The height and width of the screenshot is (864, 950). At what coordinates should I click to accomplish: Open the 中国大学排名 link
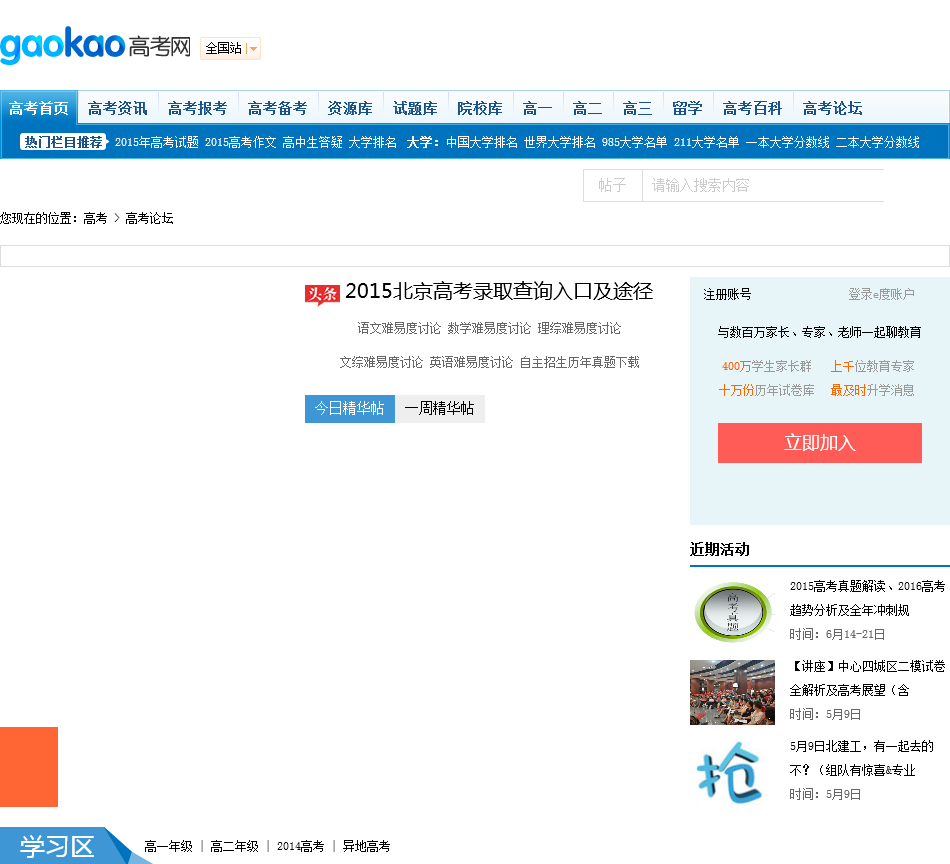click(x=482, y=142)
